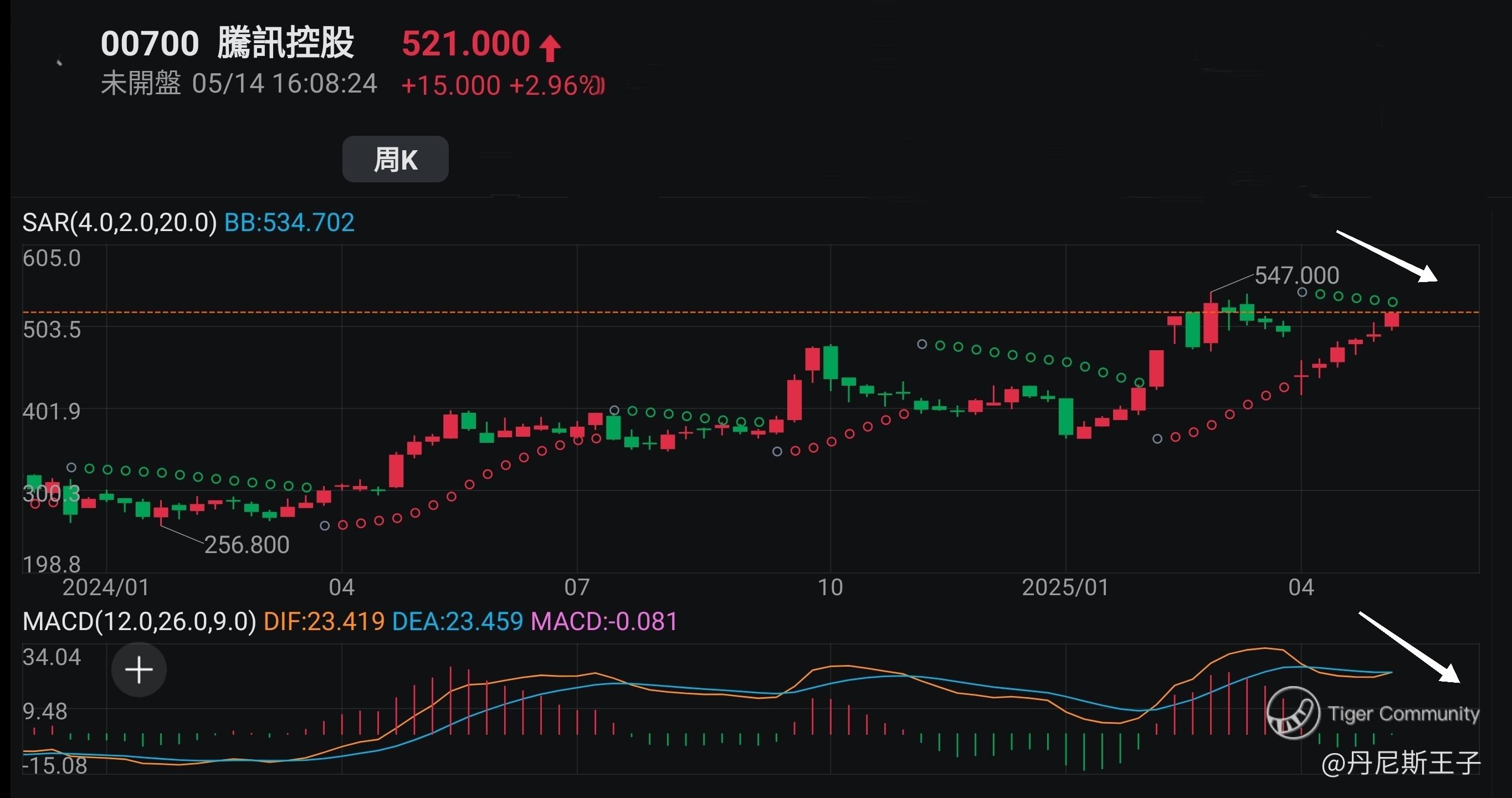Click the 10 date axis label
Image resolution: width=1512 pixels, height=798 pixels.
point(831,587)
